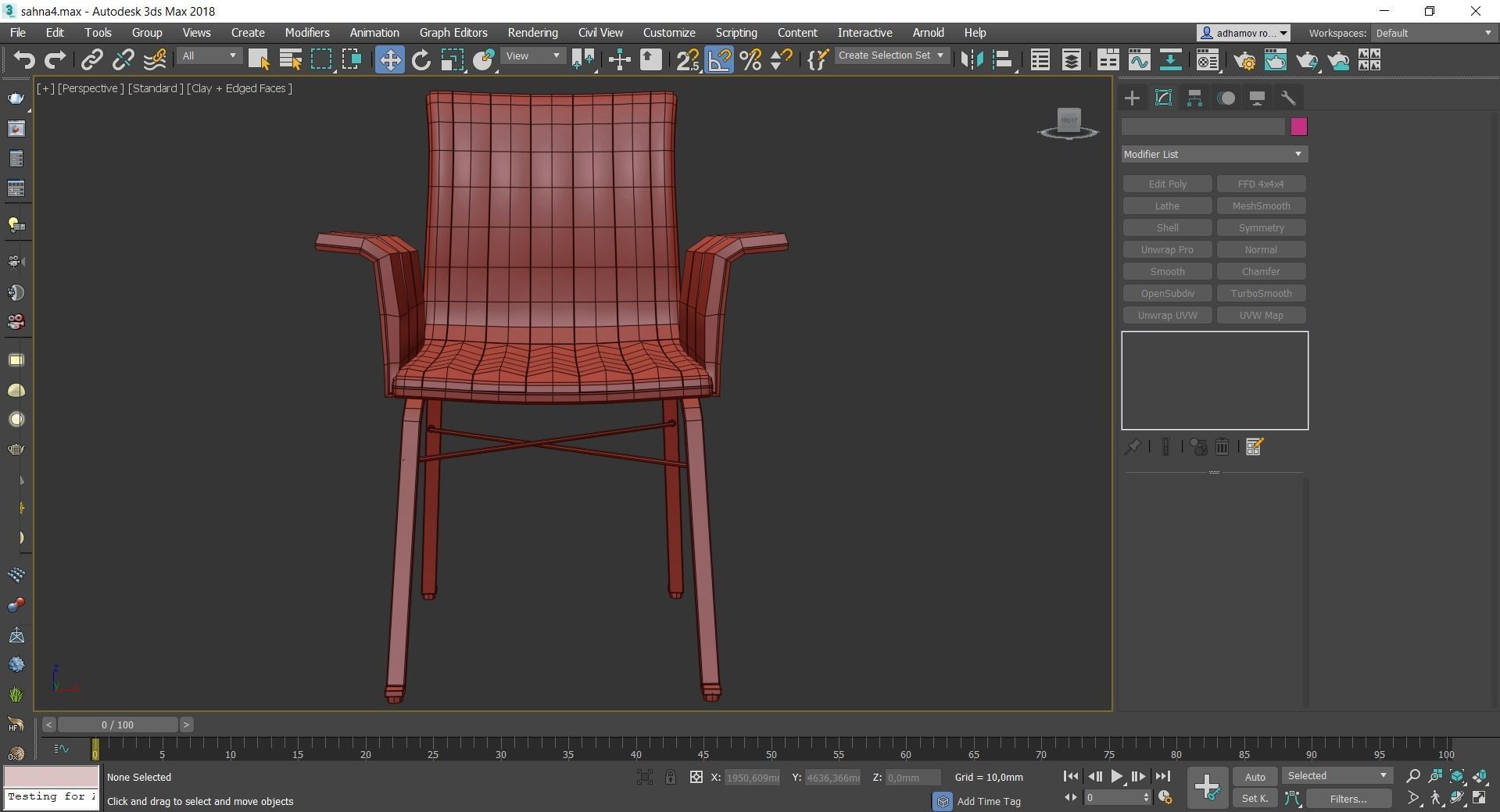
Task: Open the adhamov user account dropdown
Action: 1244,33
